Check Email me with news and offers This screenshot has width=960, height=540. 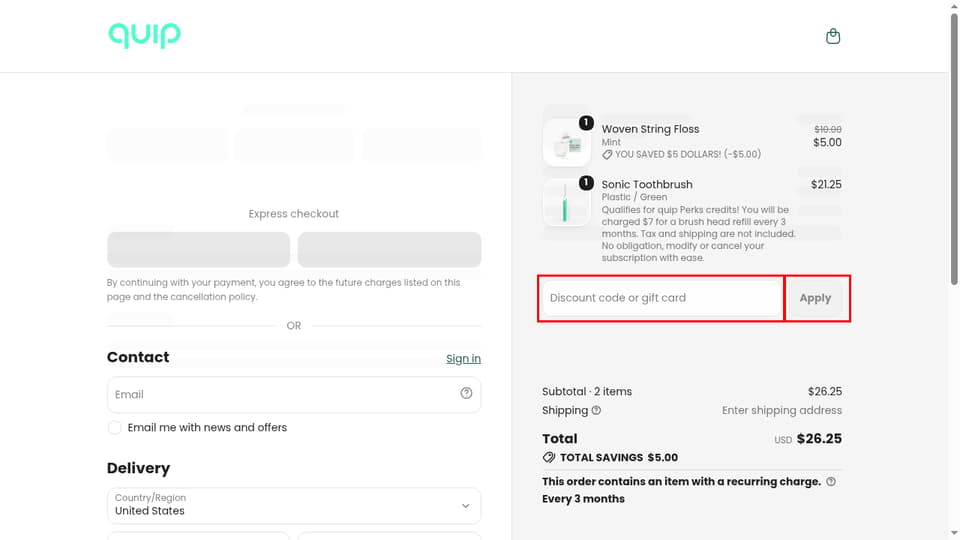point(114,427)
